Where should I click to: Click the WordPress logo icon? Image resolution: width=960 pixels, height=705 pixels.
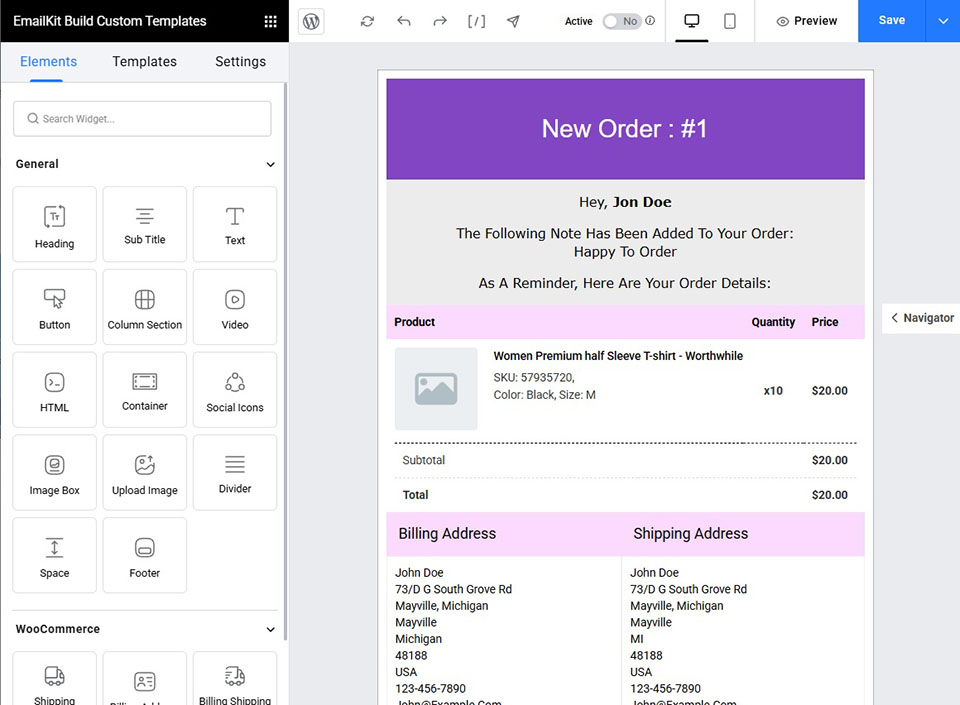tap(312, 21)
